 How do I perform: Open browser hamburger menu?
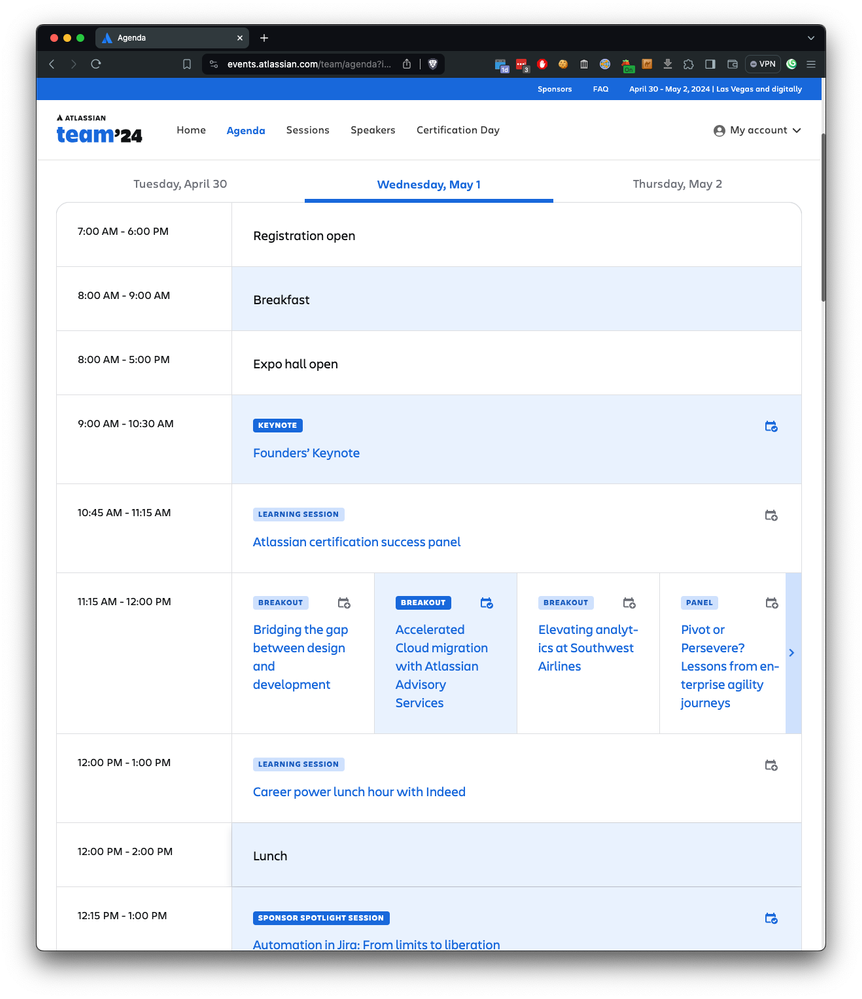tap(811, 64)
